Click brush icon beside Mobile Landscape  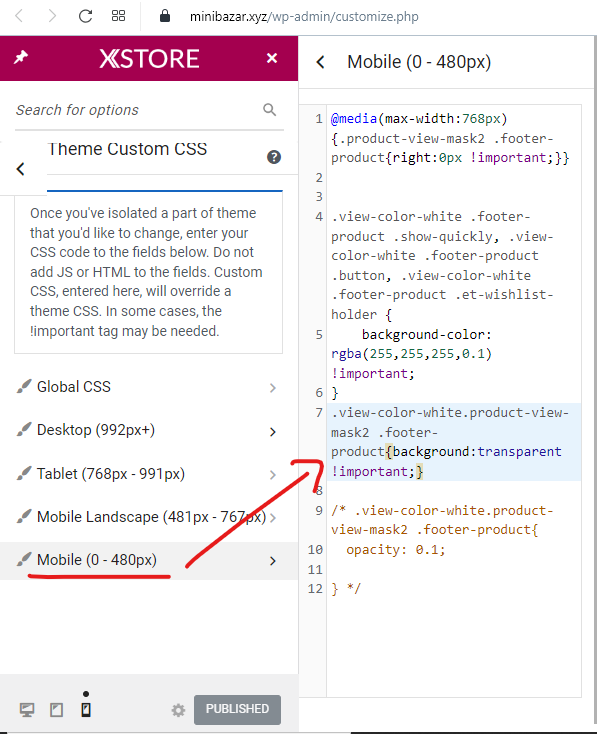tap(23, 516)
